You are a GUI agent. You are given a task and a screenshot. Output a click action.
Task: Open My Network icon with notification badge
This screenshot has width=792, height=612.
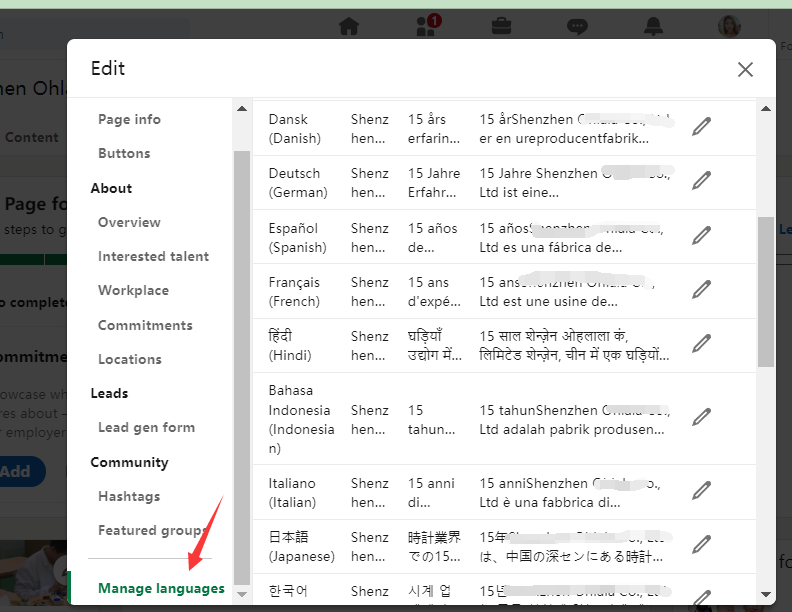tap(428, 25)
